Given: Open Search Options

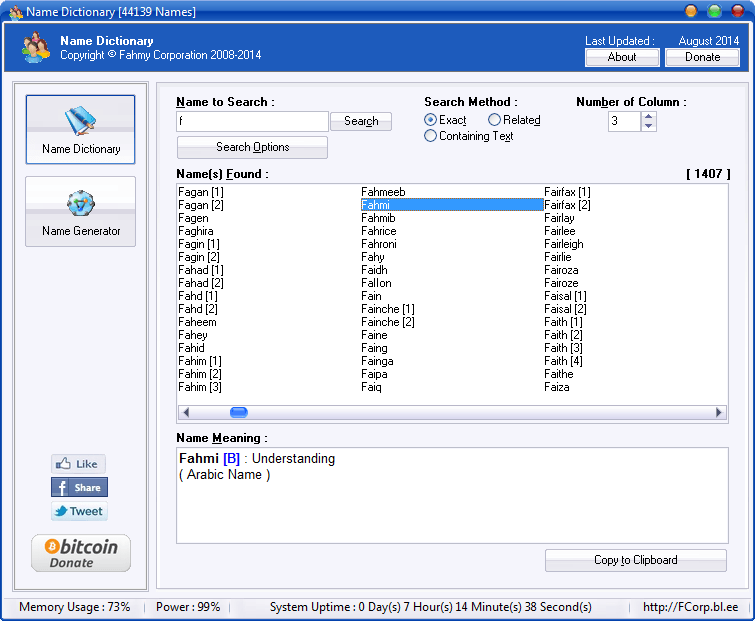Looking at the screenshot, I should (x=252, y=147).
